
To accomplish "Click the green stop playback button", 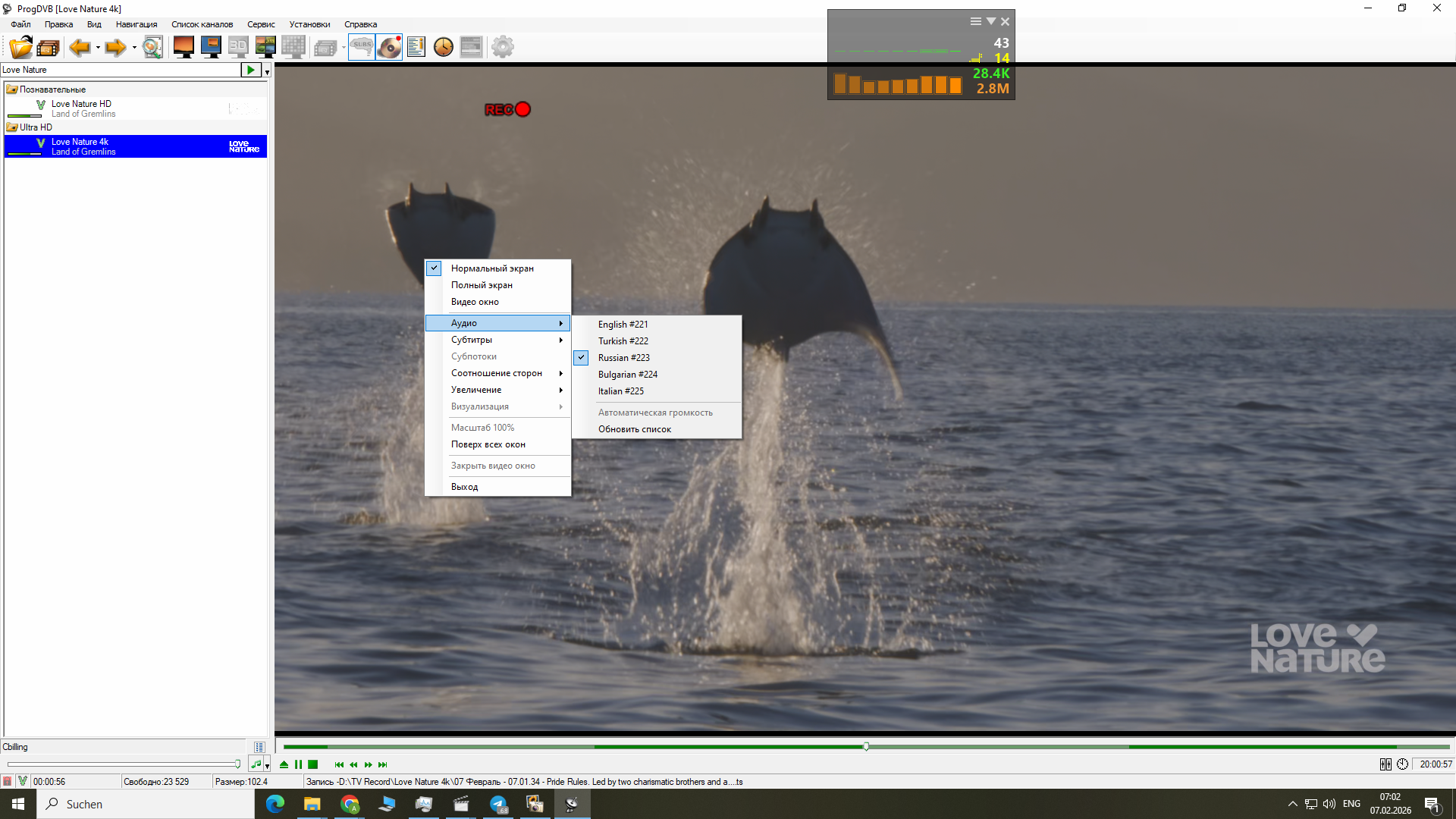I will (313, 764).
